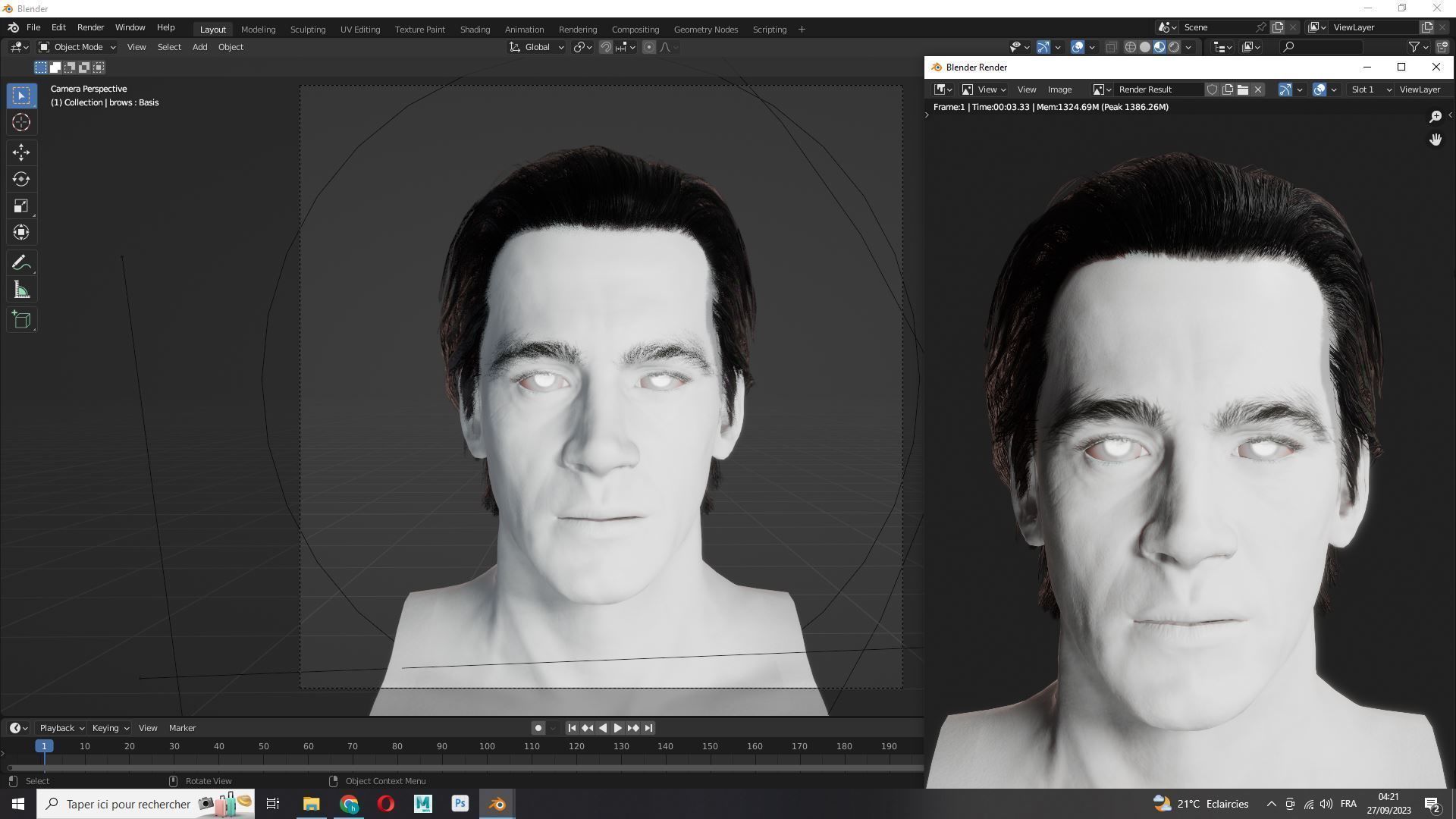Open viewport shading options dropdown arrow
This screenshot has height=819, width=1456.
pos(1188,47)
